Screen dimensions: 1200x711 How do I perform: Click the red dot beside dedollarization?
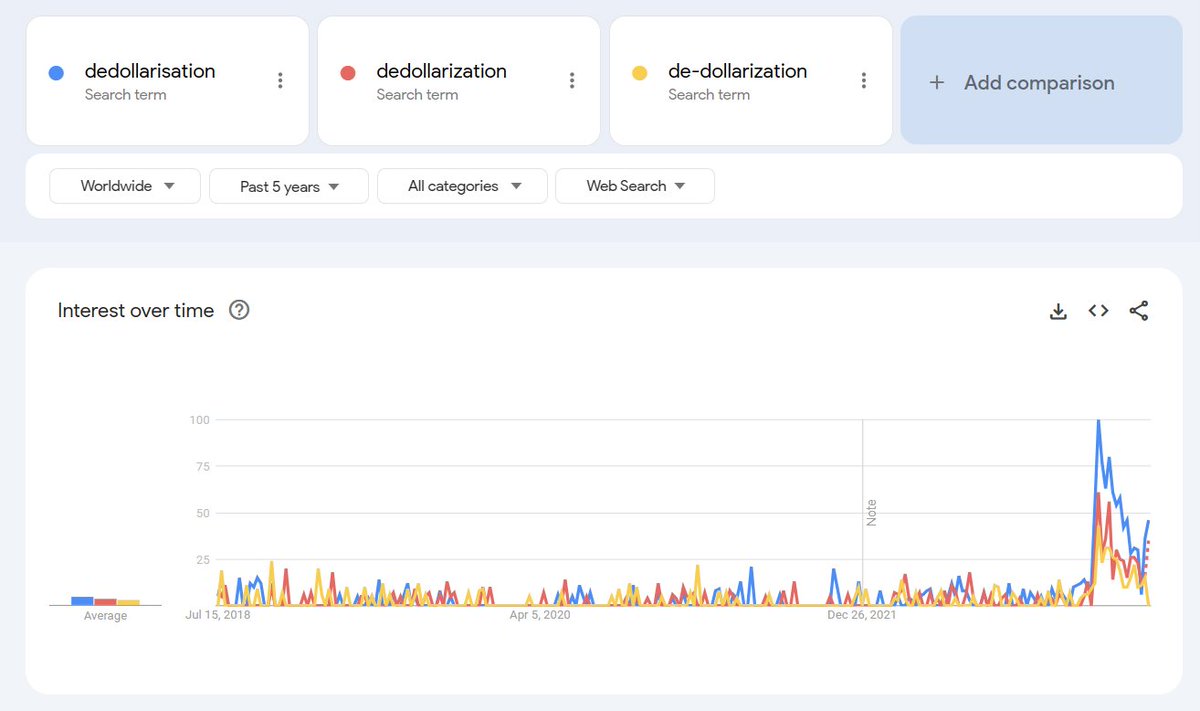click(x=348, y=73)
